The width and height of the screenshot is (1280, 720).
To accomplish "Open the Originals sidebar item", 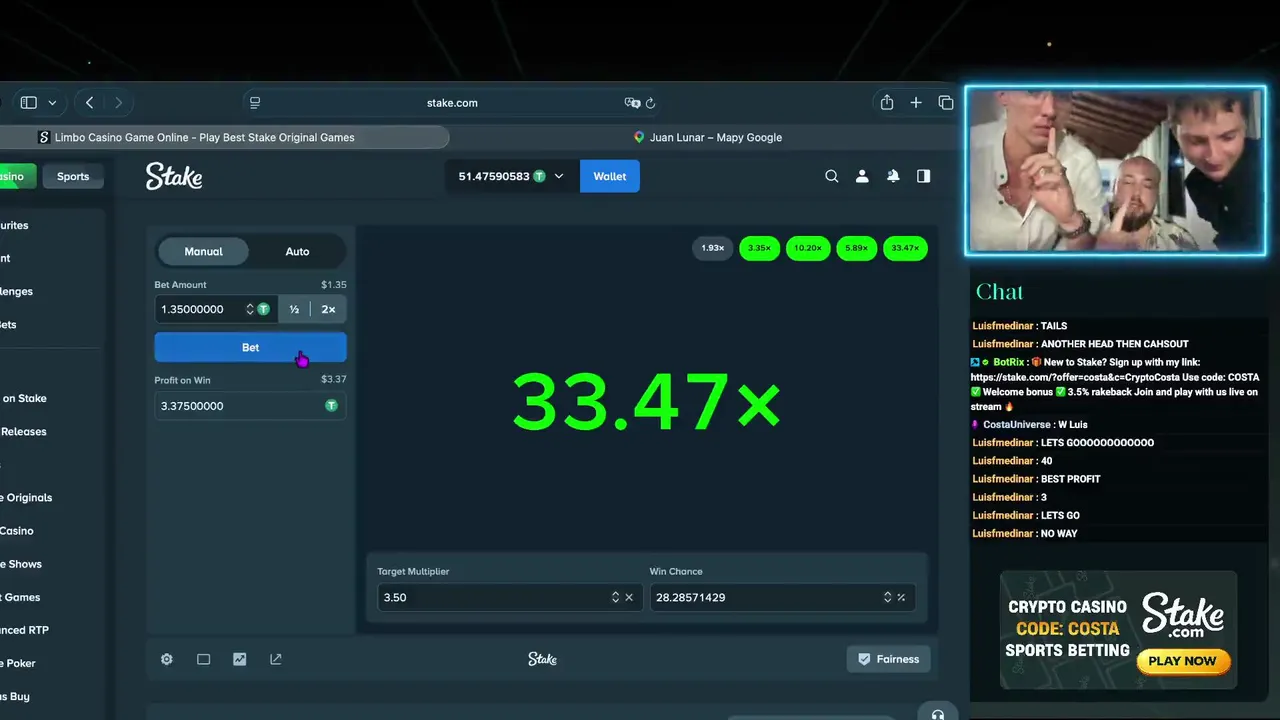I will pyautogui.click(x=26, y=497).
